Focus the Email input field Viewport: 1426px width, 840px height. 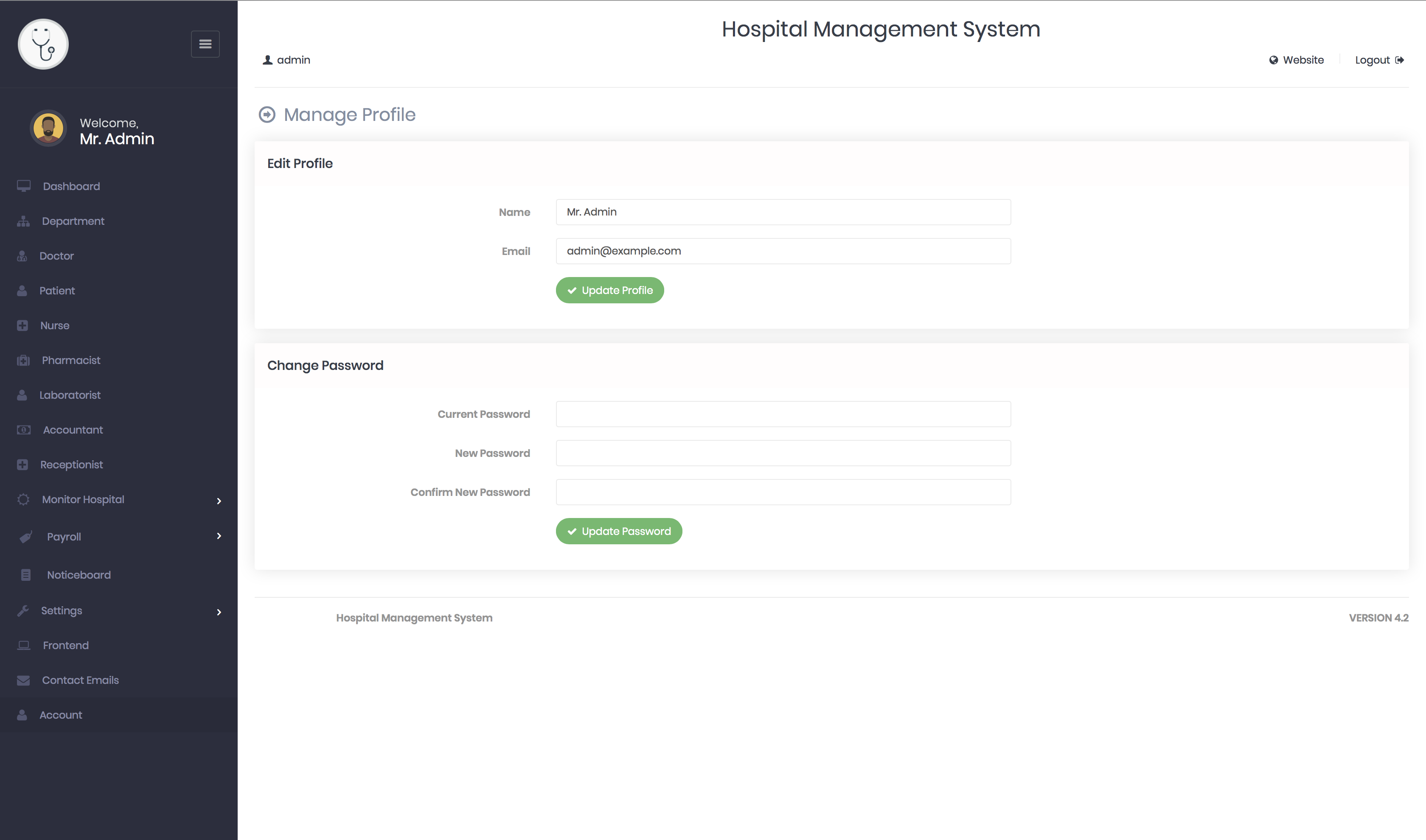(x=783, y=251)
